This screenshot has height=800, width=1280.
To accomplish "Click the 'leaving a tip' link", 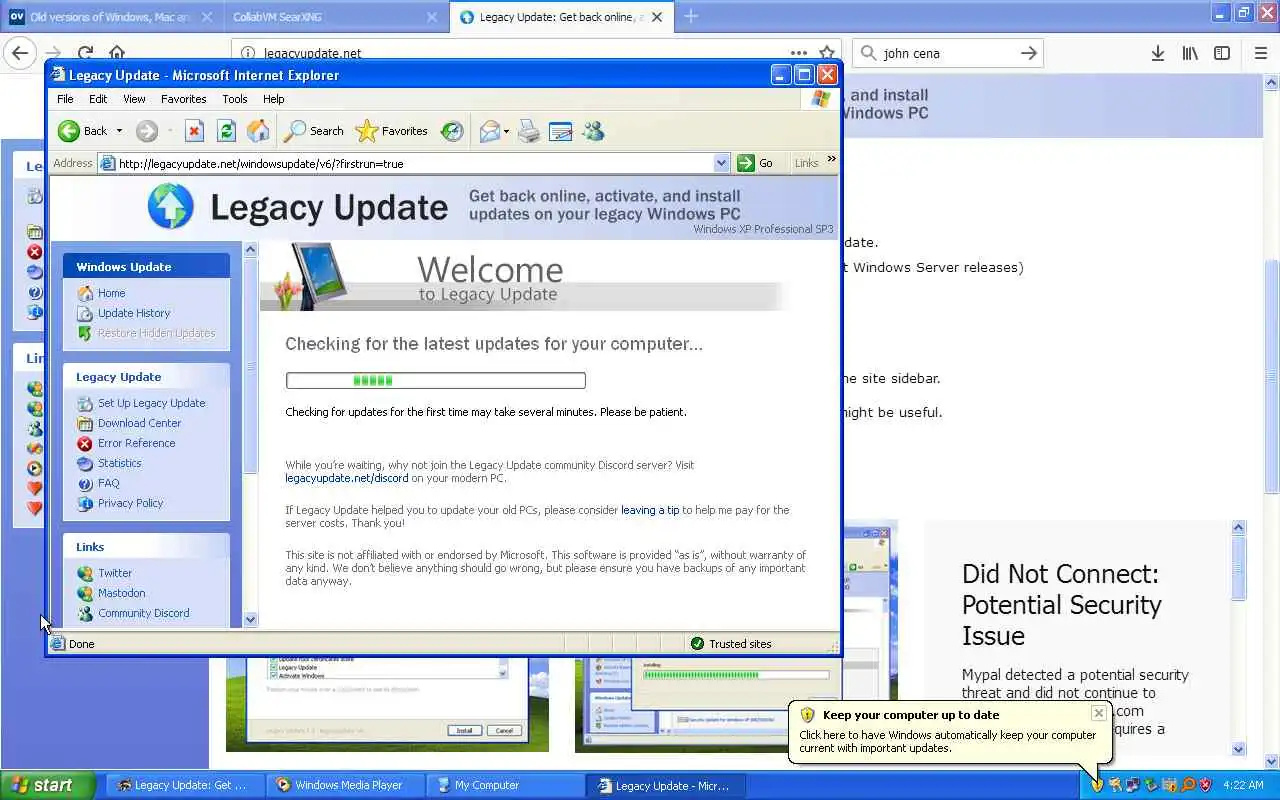I will tap(650, 510).
